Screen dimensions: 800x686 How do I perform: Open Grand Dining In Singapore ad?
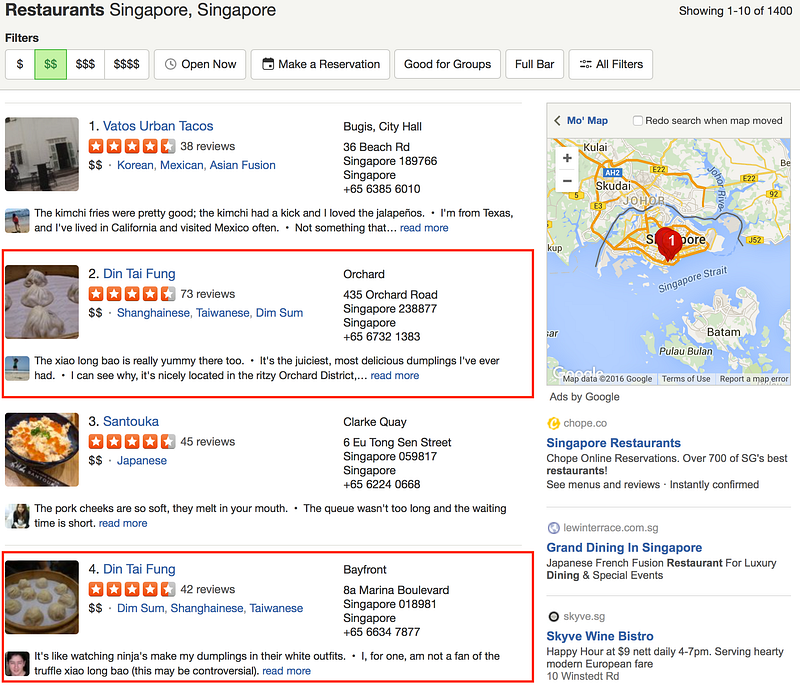[x=624, y=548]
